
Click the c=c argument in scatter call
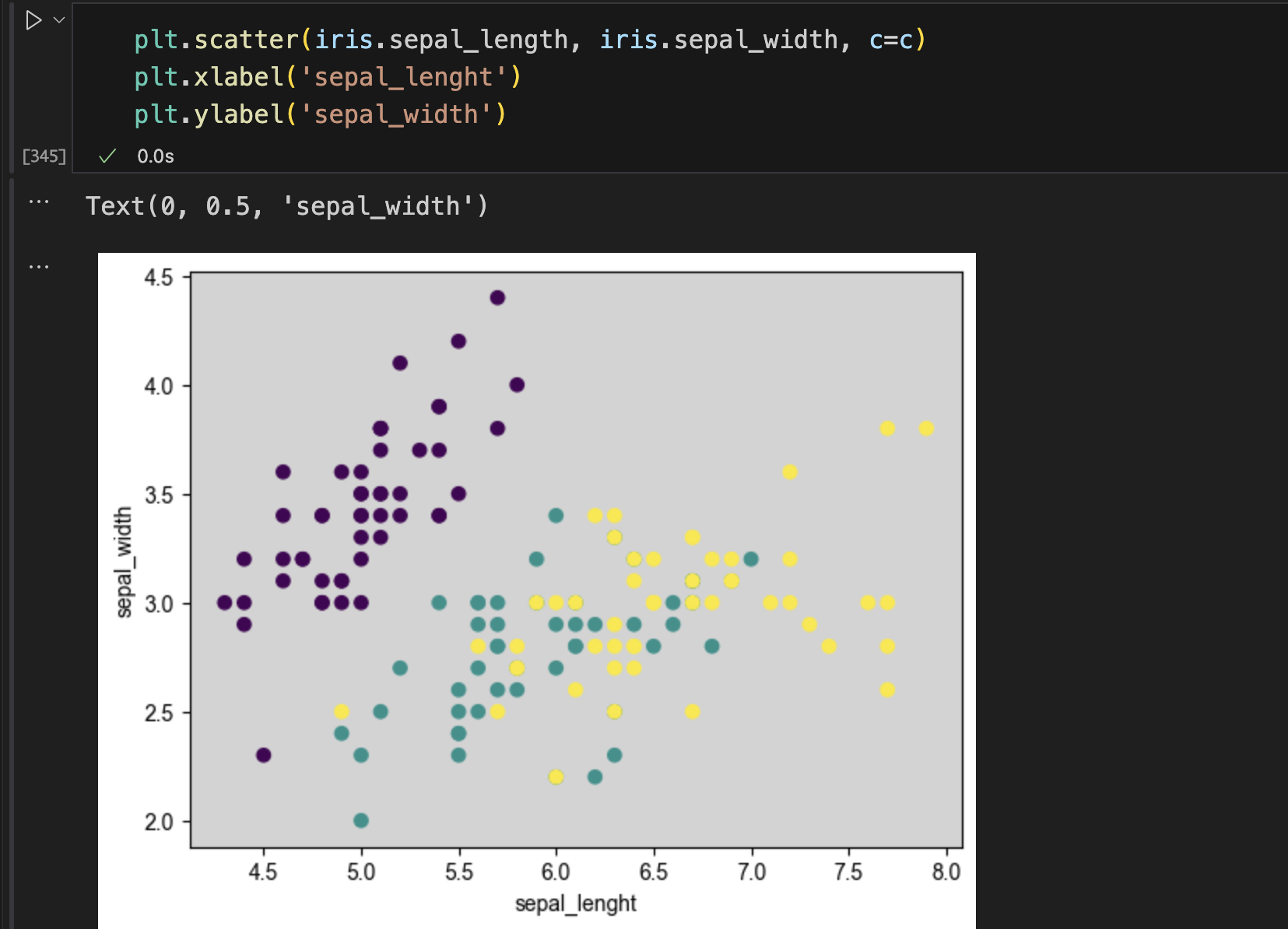(891, 40)
